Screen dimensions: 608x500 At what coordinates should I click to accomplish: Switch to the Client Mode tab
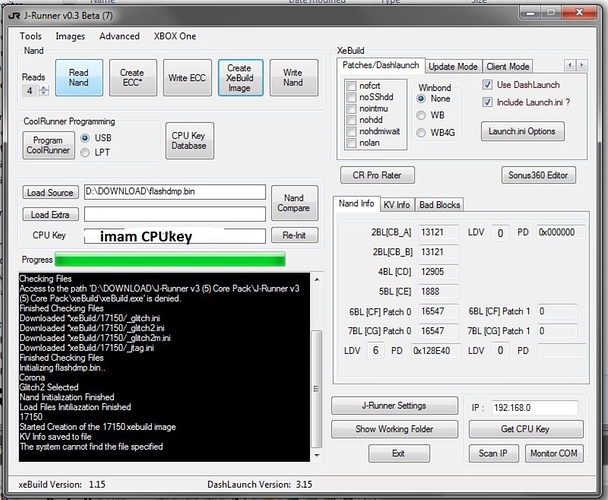(508, 67)
